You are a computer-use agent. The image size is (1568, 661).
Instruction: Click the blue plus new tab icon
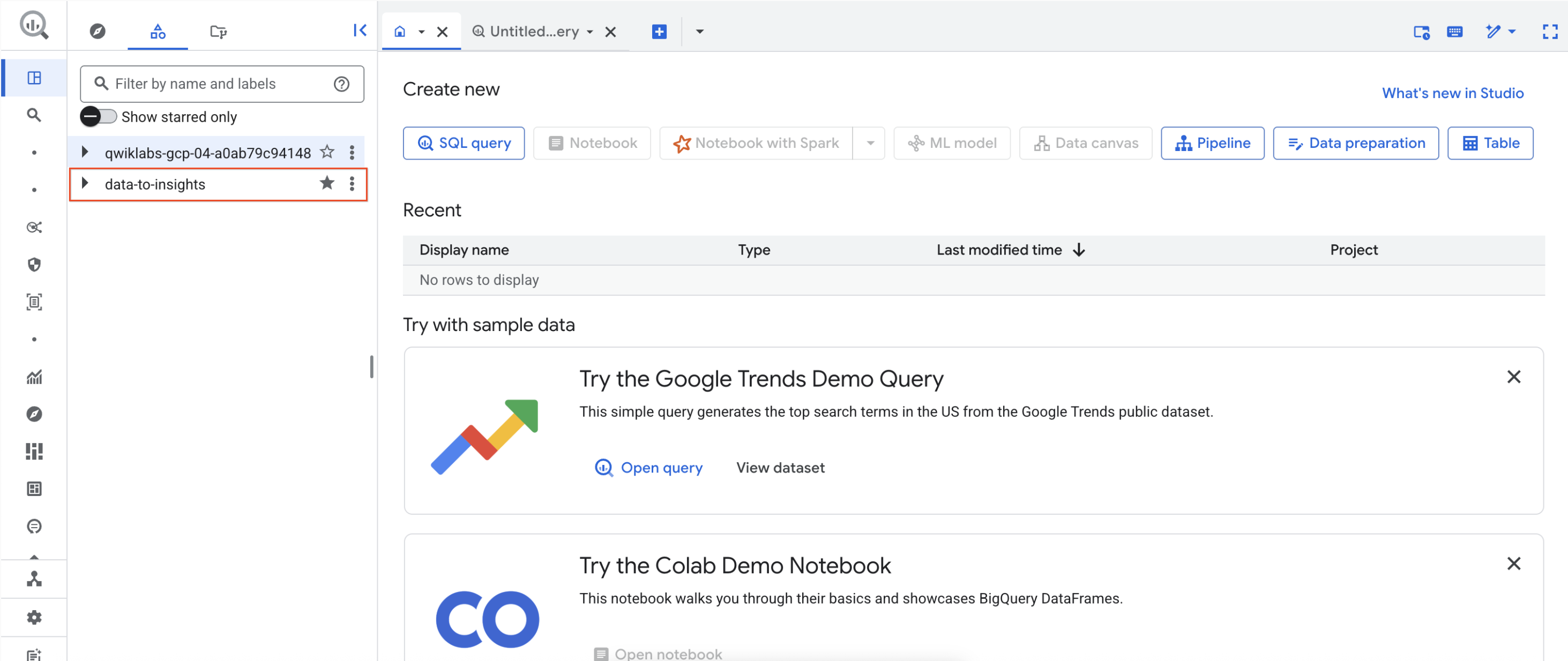pyautogui.click(x=659, y=32)
